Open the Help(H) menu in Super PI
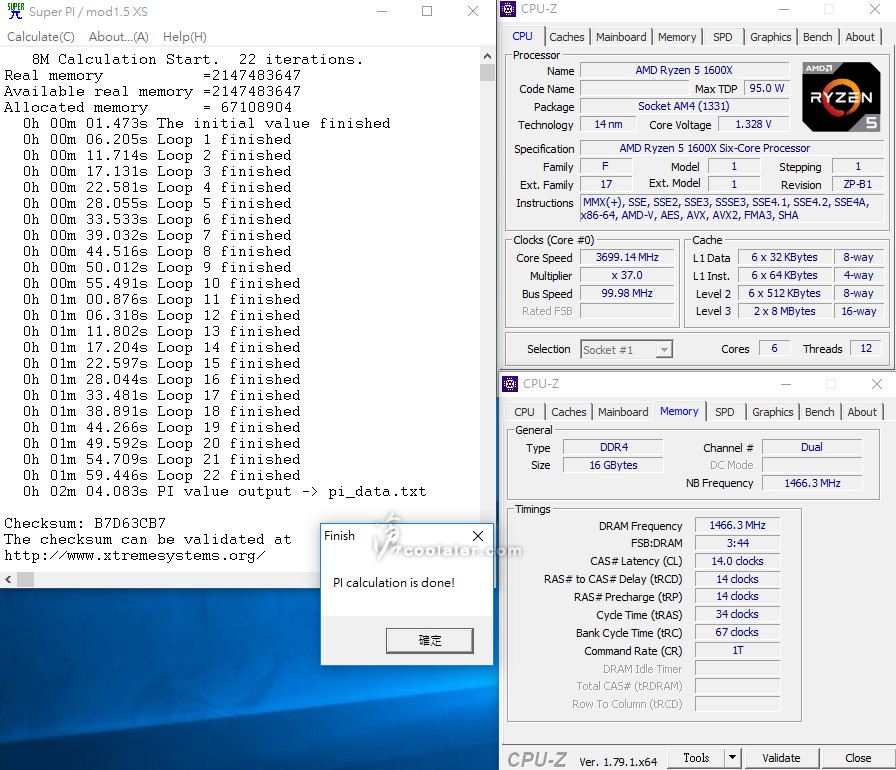This screenshot has height=770, width=896. (x=185, y=37)
